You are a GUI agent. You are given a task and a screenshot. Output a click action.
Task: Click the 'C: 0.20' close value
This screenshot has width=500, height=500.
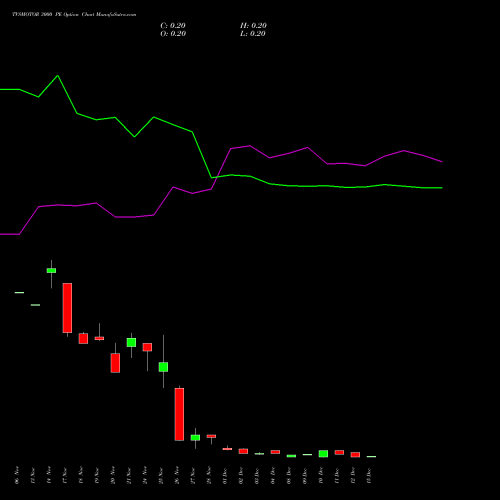pyautogui.click(x=173, y=26)
